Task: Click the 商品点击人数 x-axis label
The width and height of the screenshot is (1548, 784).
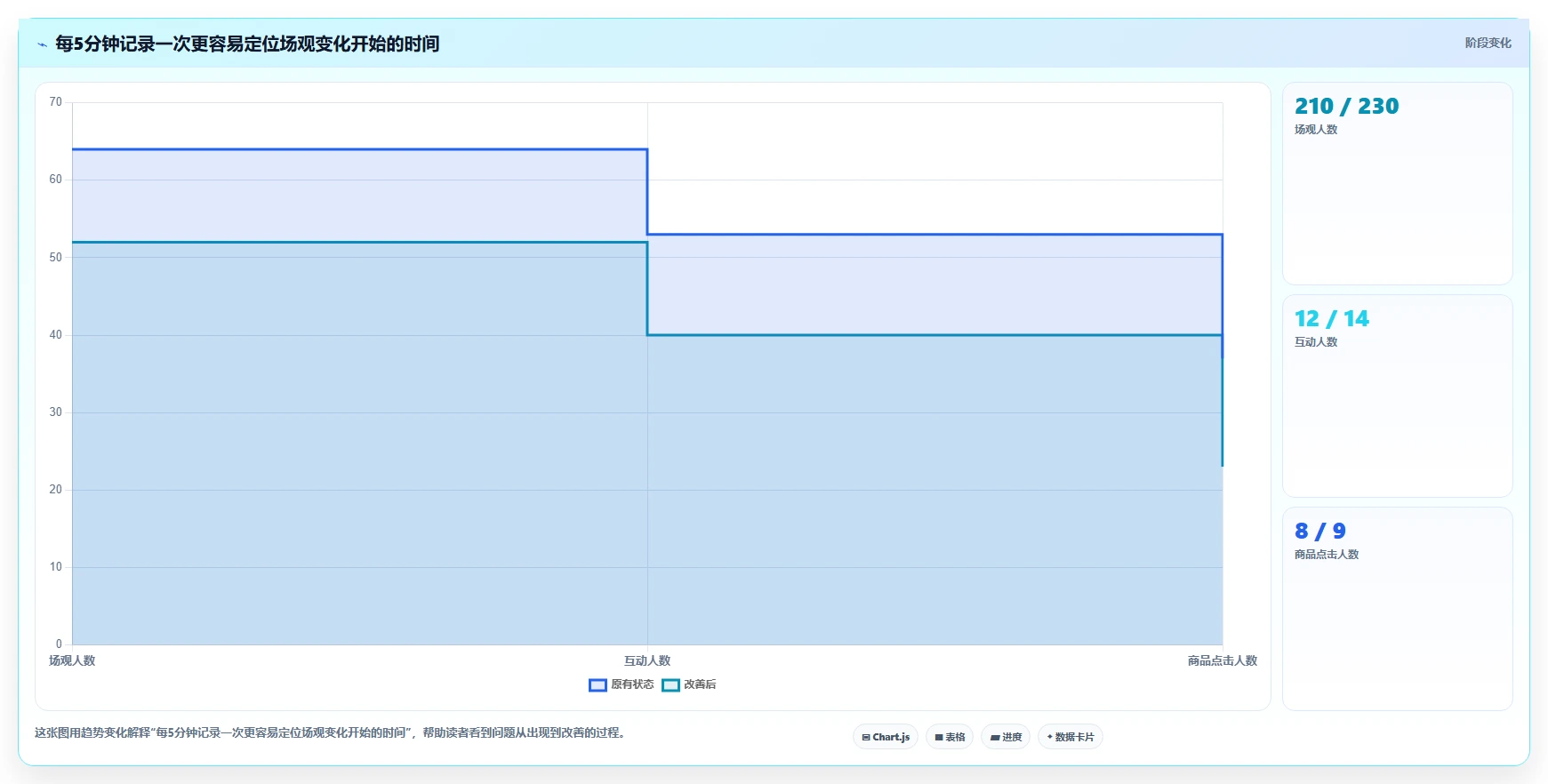Action: [1223, 660]
